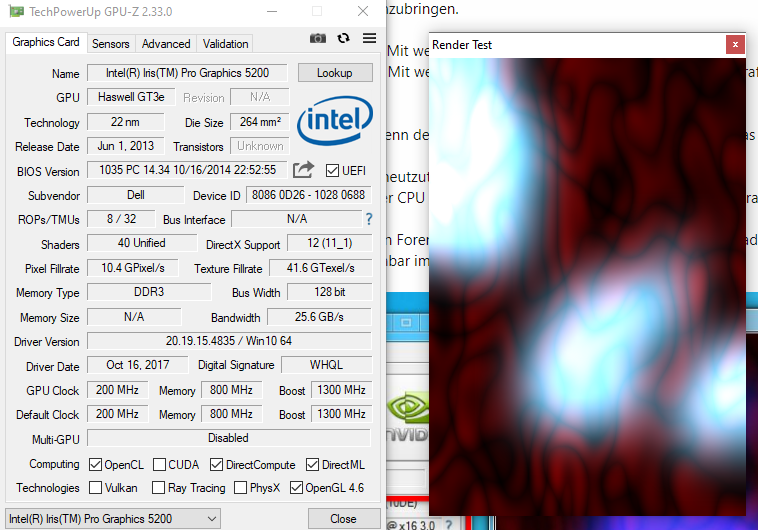Viewport: 758px width, 530px height.
Task: Toggle the DirectCompute checkbox
Action: pos(216,465)
